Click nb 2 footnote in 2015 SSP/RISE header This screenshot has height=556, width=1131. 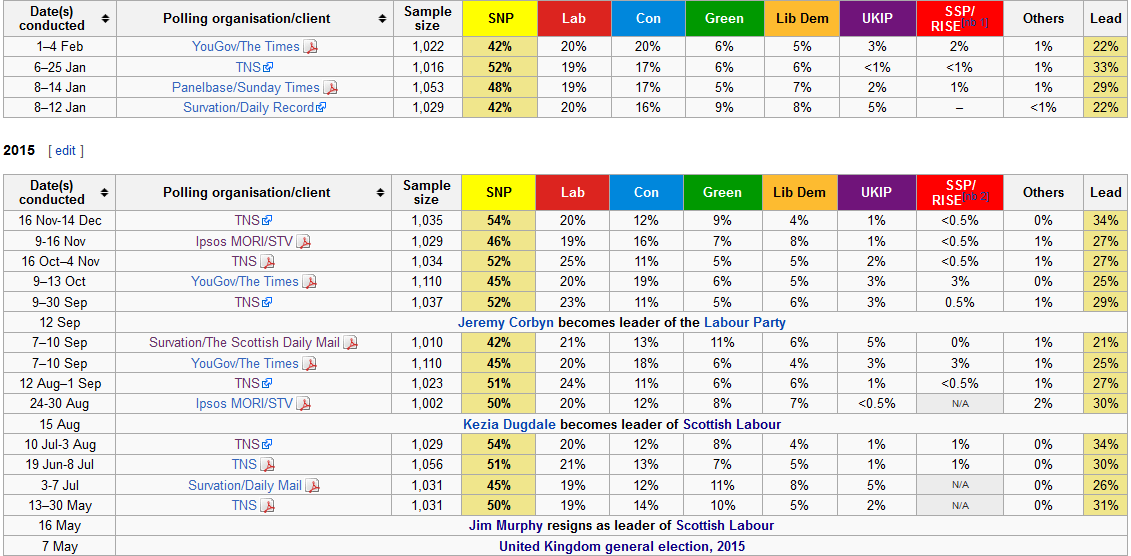coord(976,198)
